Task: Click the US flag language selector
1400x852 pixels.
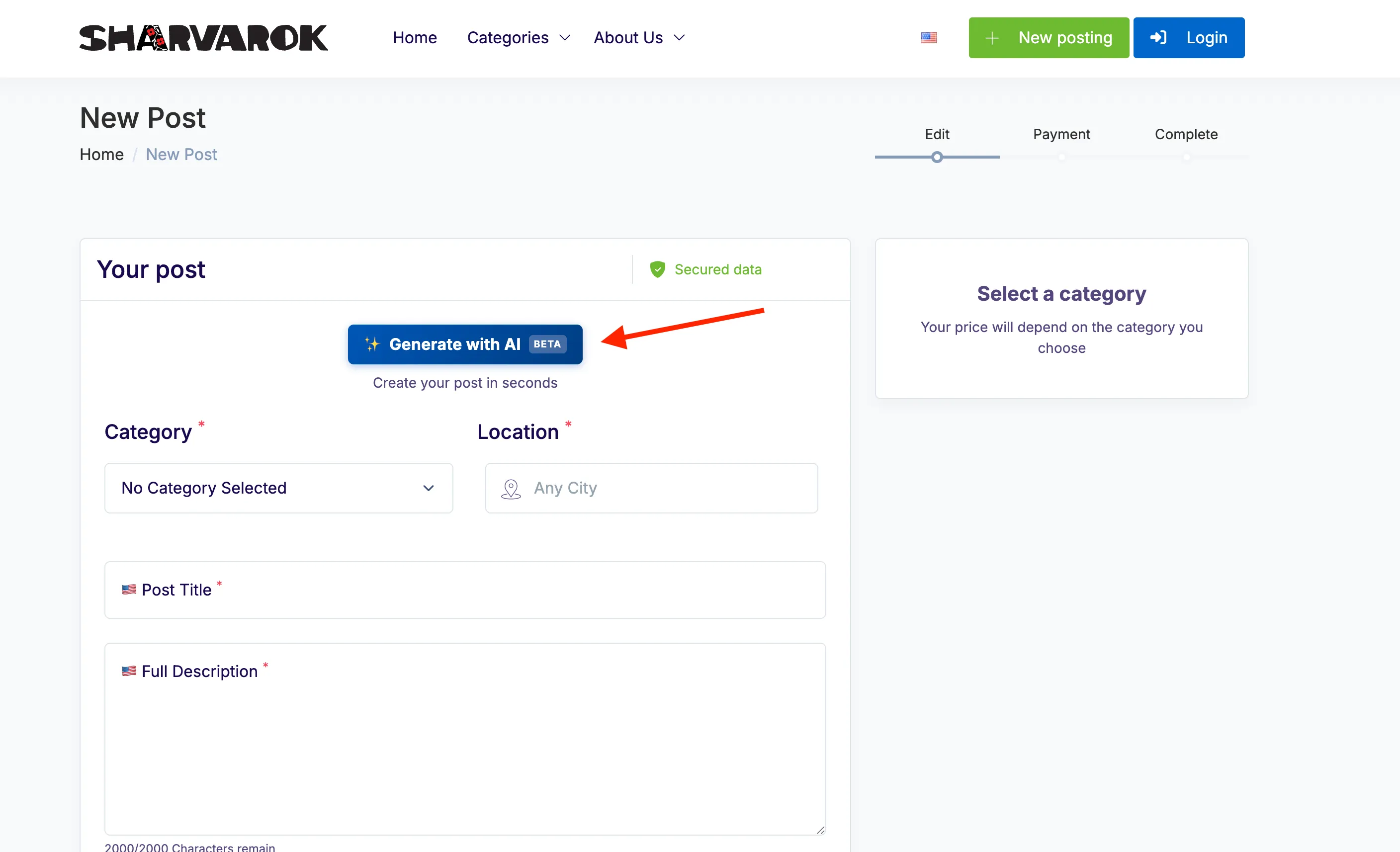Action: pos(928,37)
